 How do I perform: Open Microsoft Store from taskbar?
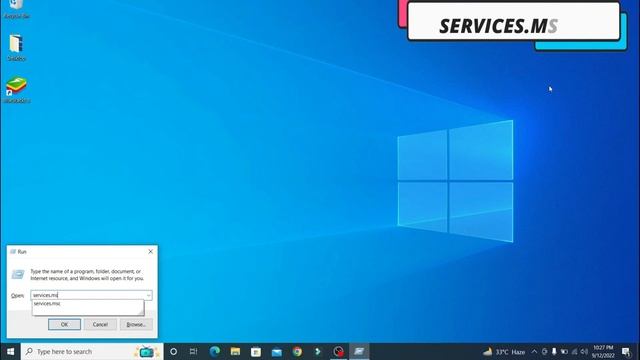click(256, 351)
